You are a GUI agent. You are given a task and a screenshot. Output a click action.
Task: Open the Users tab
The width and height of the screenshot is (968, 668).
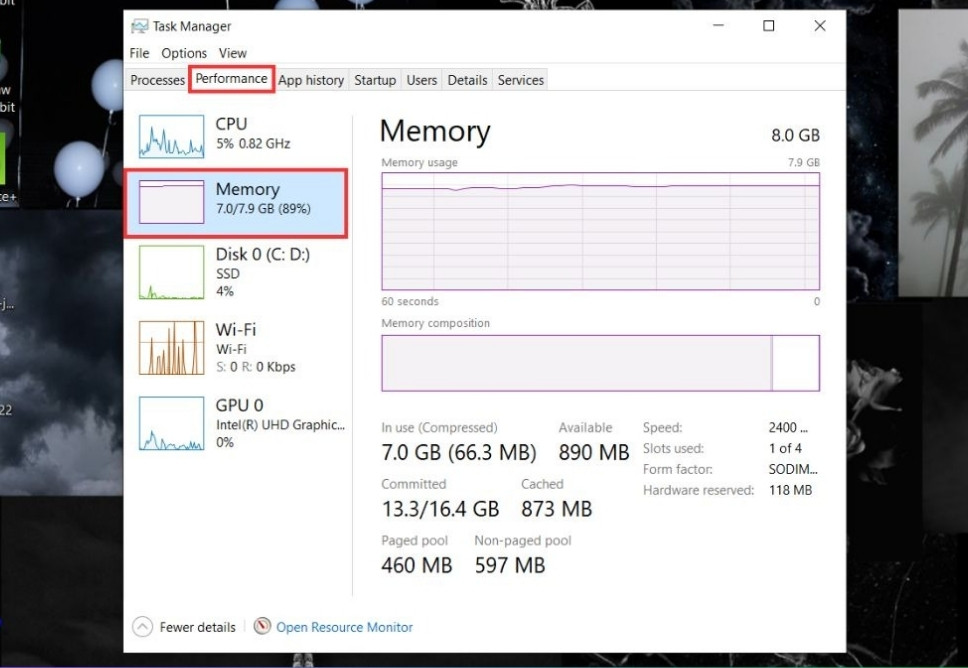click(x=421, y=80)
